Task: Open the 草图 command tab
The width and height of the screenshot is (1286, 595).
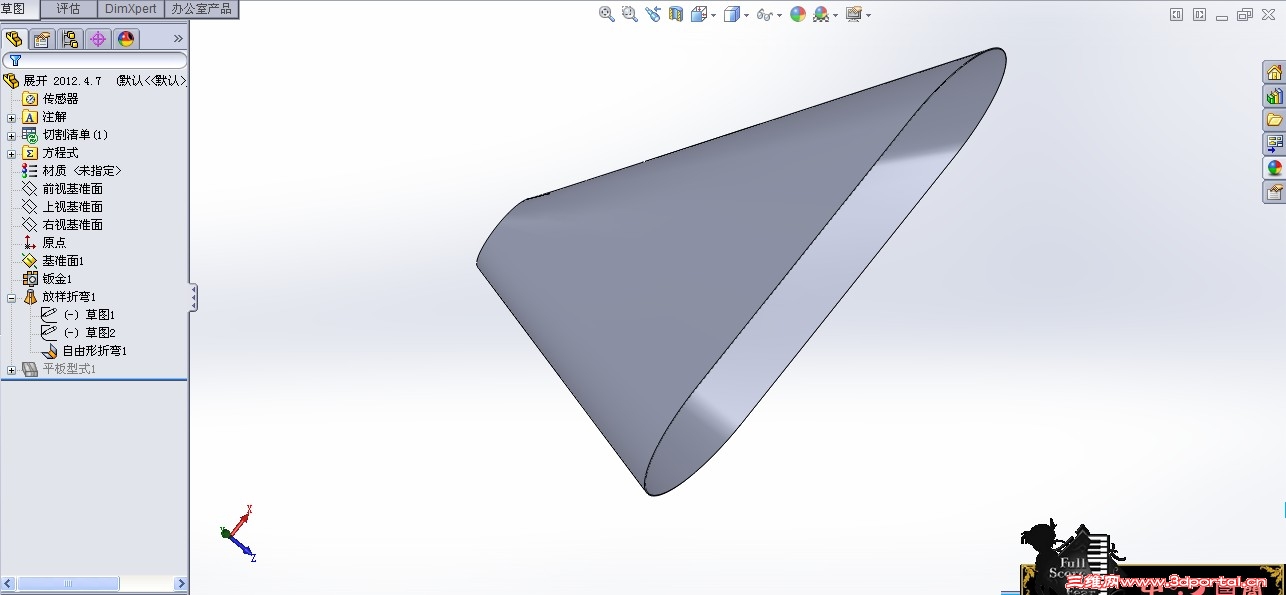Action: pos(20,8)
